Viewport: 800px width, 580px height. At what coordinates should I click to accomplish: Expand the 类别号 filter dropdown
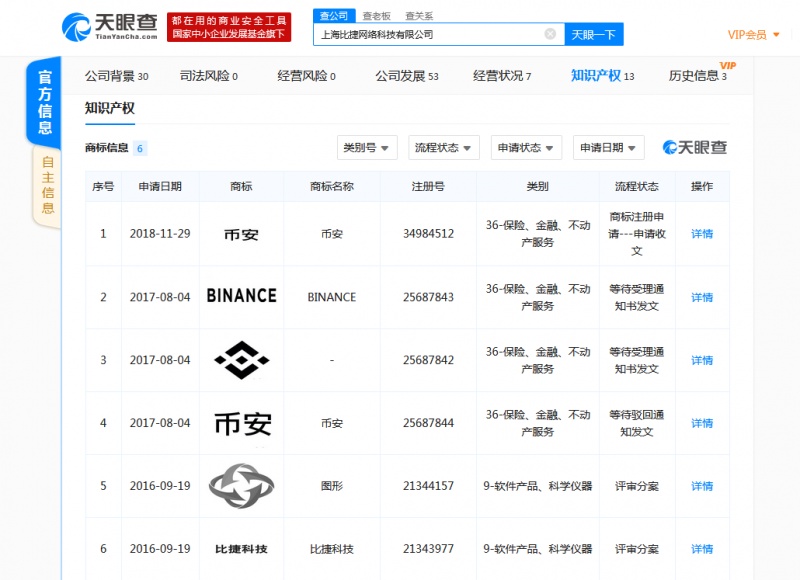[367, 147]
